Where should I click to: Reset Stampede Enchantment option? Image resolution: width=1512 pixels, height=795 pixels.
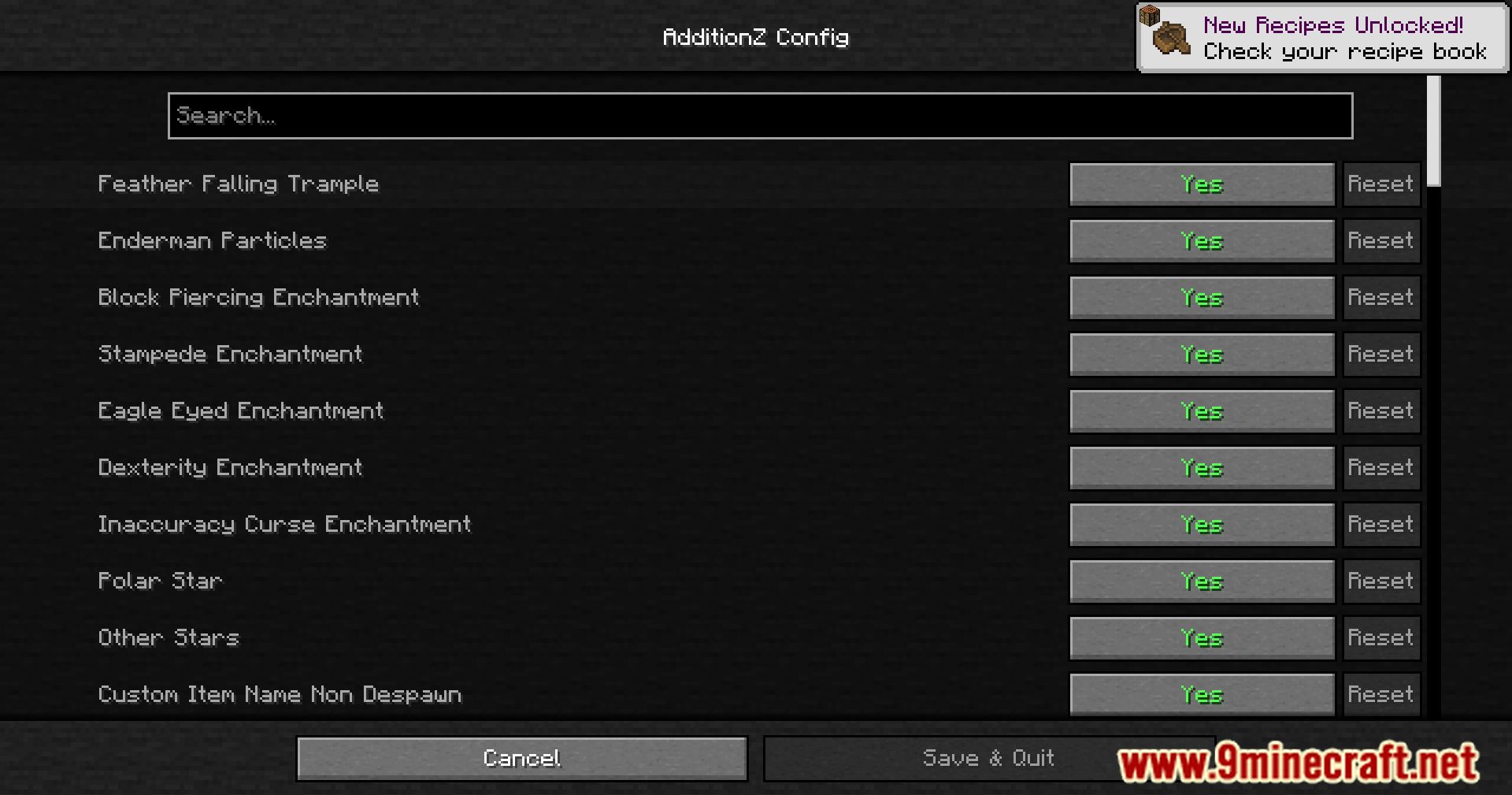tap(1381, 355)
